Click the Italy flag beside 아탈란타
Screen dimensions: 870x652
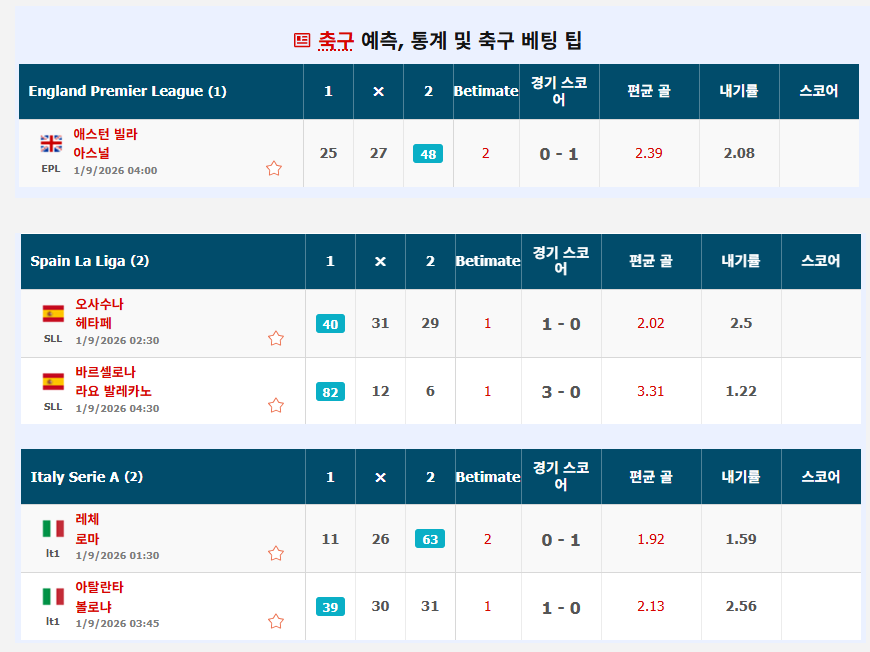coord(53,597)
